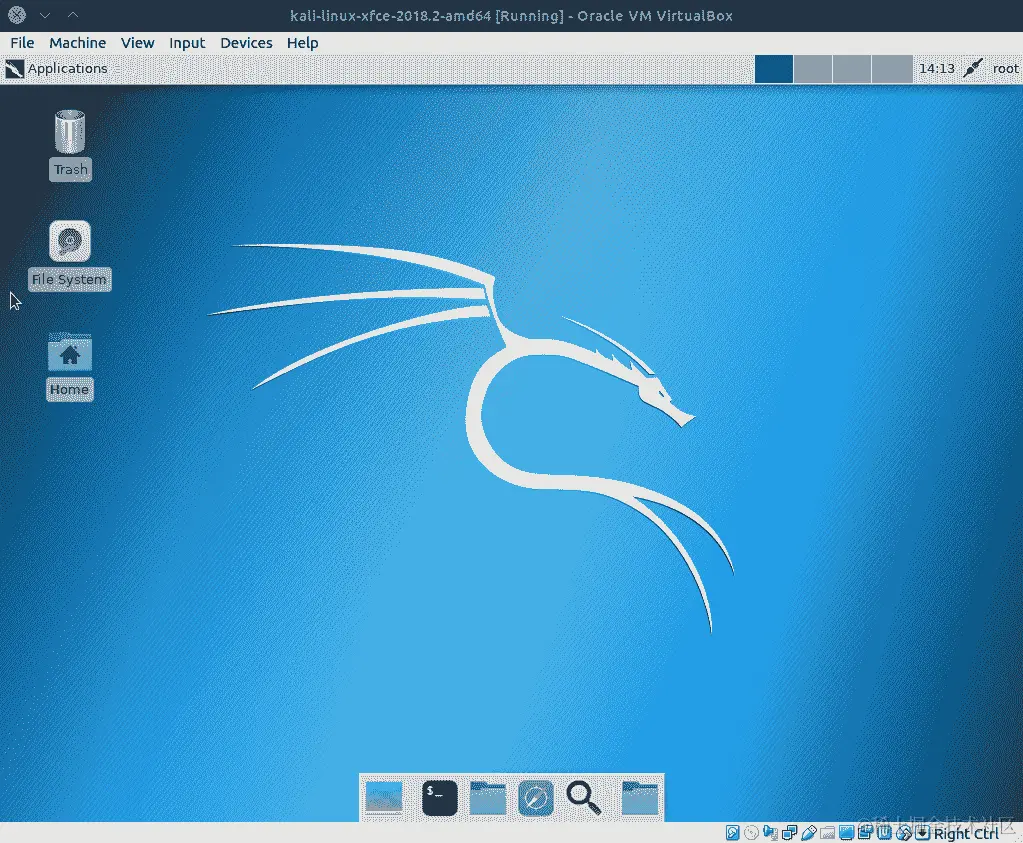Open the folder icon beside the Terminal in dock

coord(487,797)
